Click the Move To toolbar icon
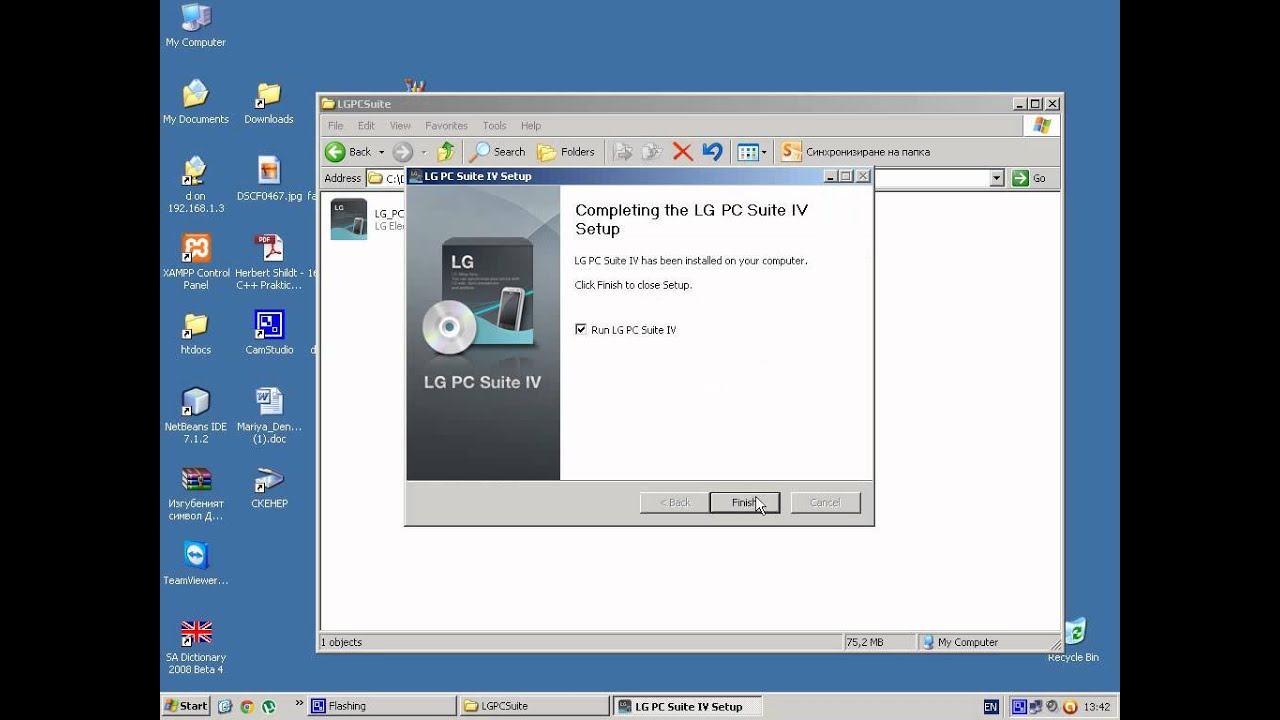The height and width of the screenshot is (720, 1280). point(623,152)
